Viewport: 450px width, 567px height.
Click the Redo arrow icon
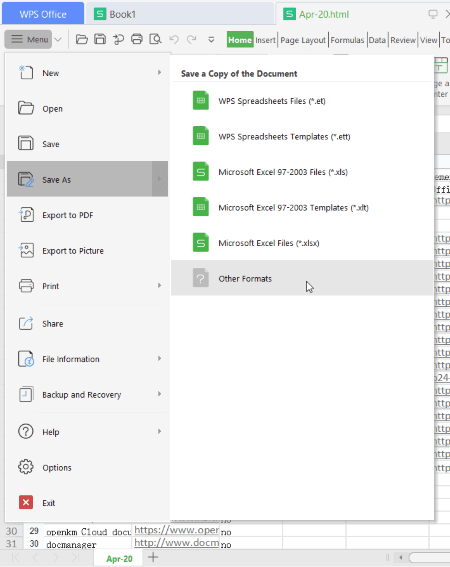(192, 39)
